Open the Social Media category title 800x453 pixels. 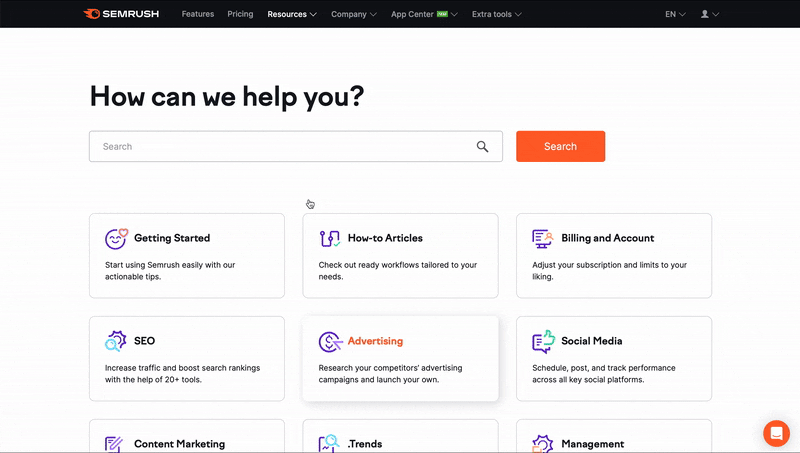(592, 341)
